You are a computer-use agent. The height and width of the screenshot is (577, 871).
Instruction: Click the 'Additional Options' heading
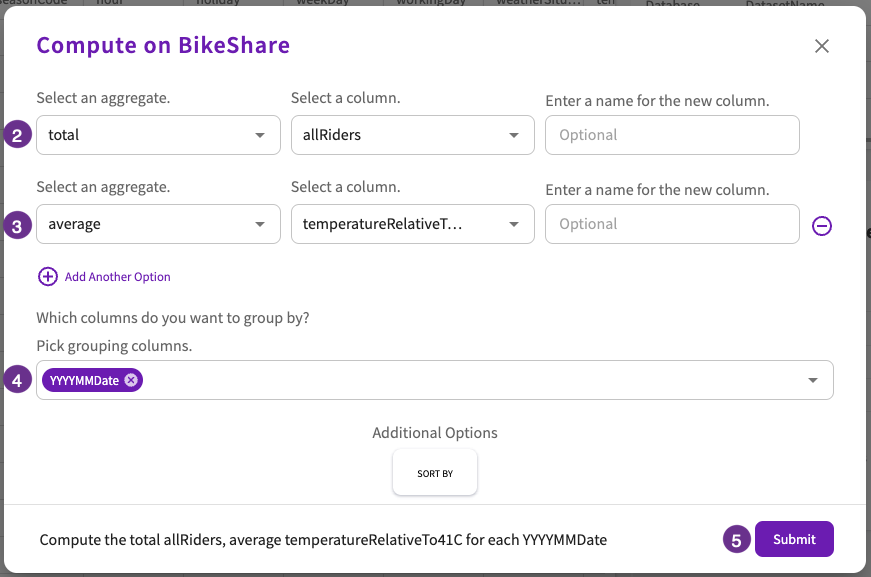(x=435, y=433)
